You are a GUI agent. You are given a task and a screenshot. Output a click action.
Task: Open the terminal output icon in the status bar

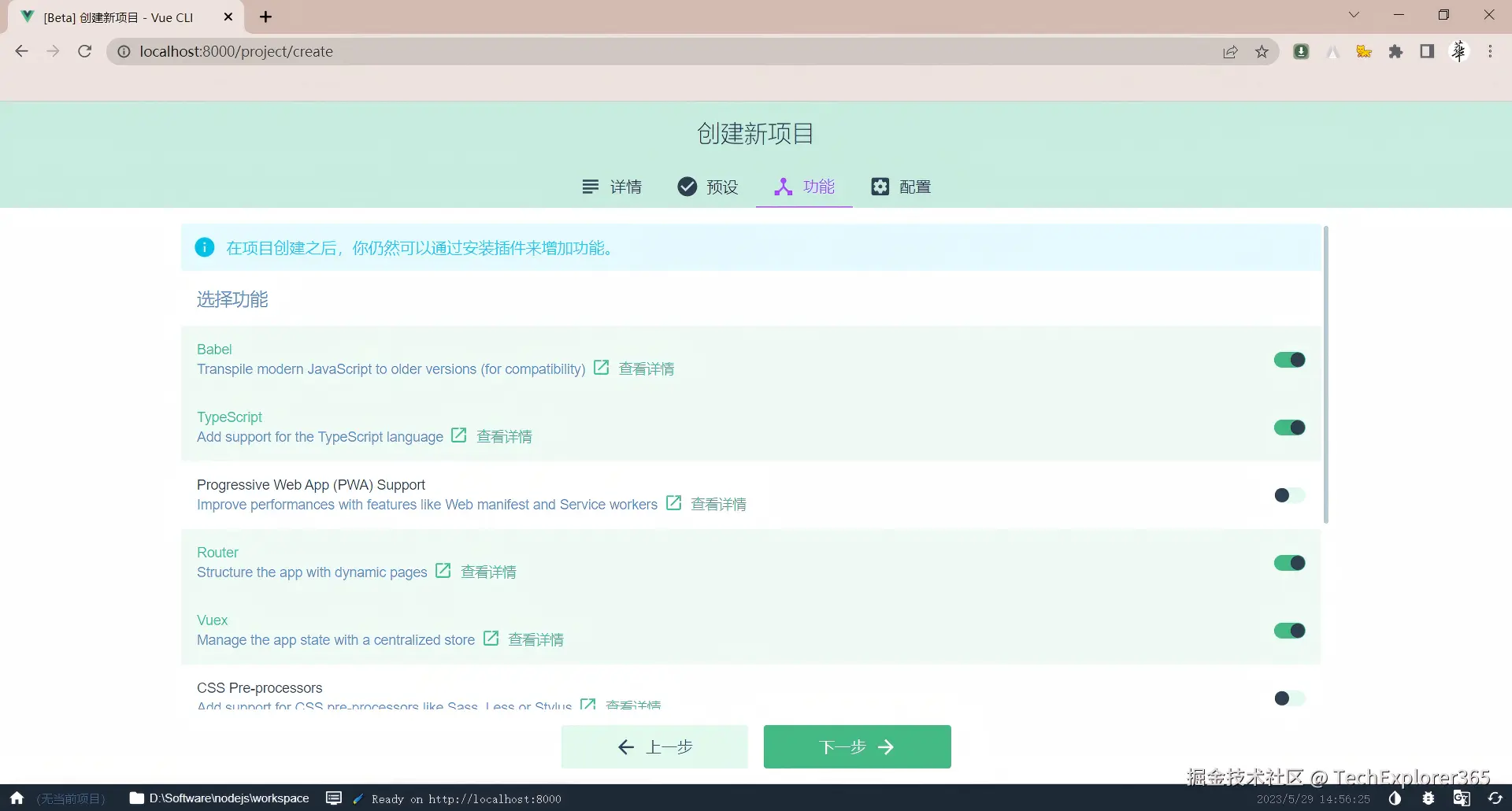coord(333,798)
